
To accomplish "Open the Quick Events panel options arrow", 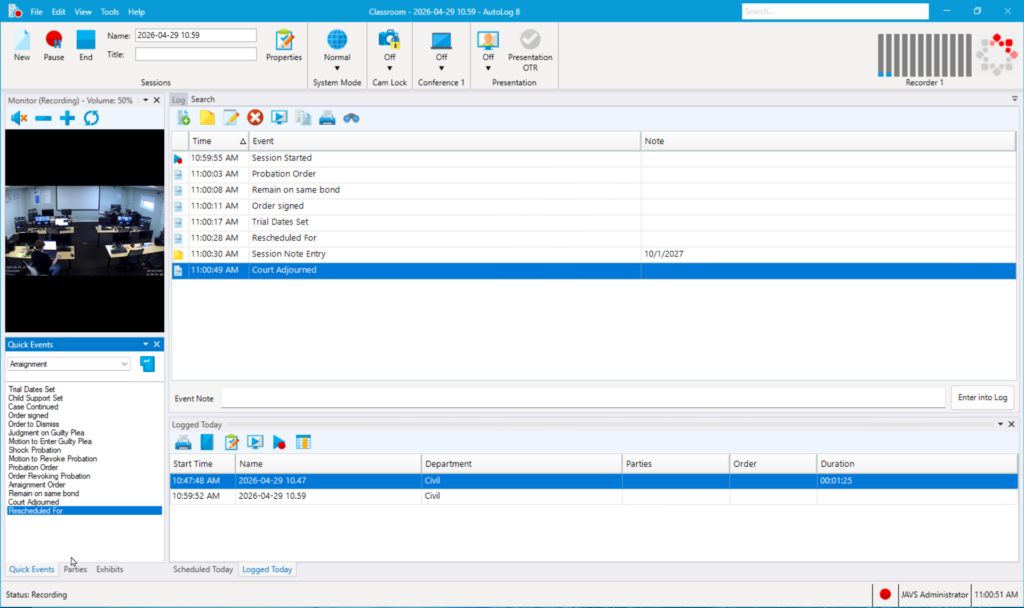I will [146, 344].
